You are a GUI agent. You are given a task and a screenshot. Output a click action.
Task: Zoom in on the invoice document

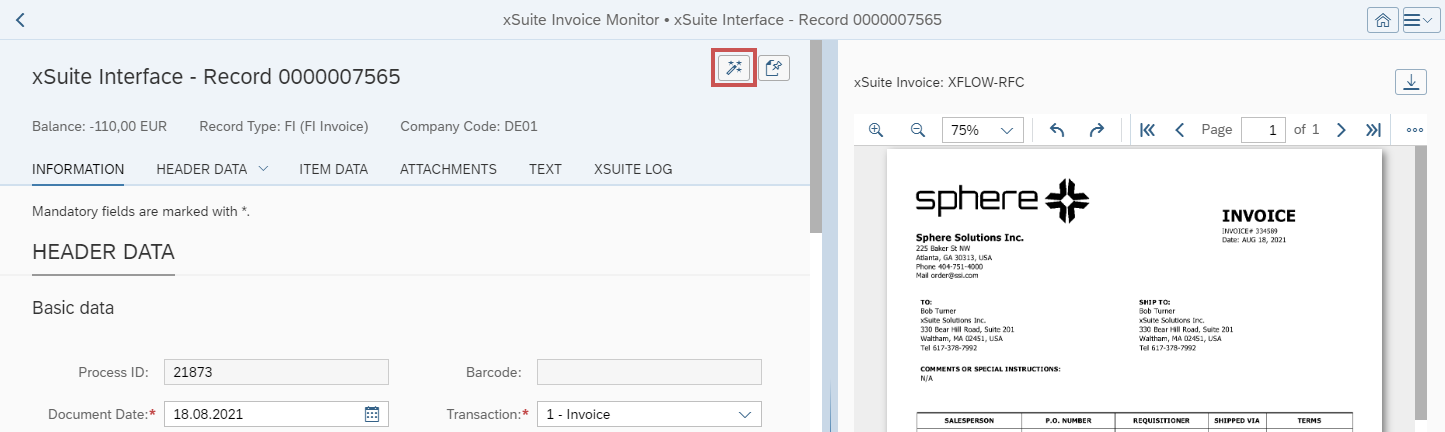tap(876, 130)
